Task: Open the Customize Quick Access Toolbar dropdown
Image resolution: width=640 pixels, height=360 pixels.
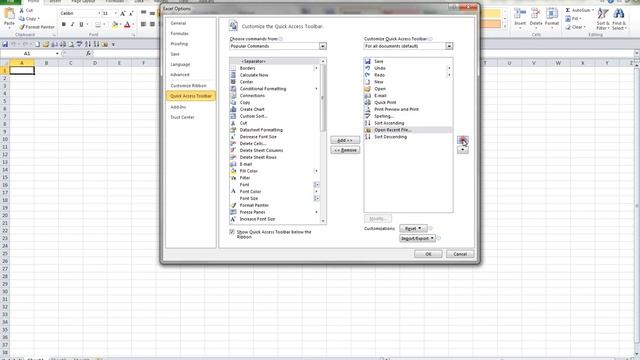Action: [x=449, y=46]
